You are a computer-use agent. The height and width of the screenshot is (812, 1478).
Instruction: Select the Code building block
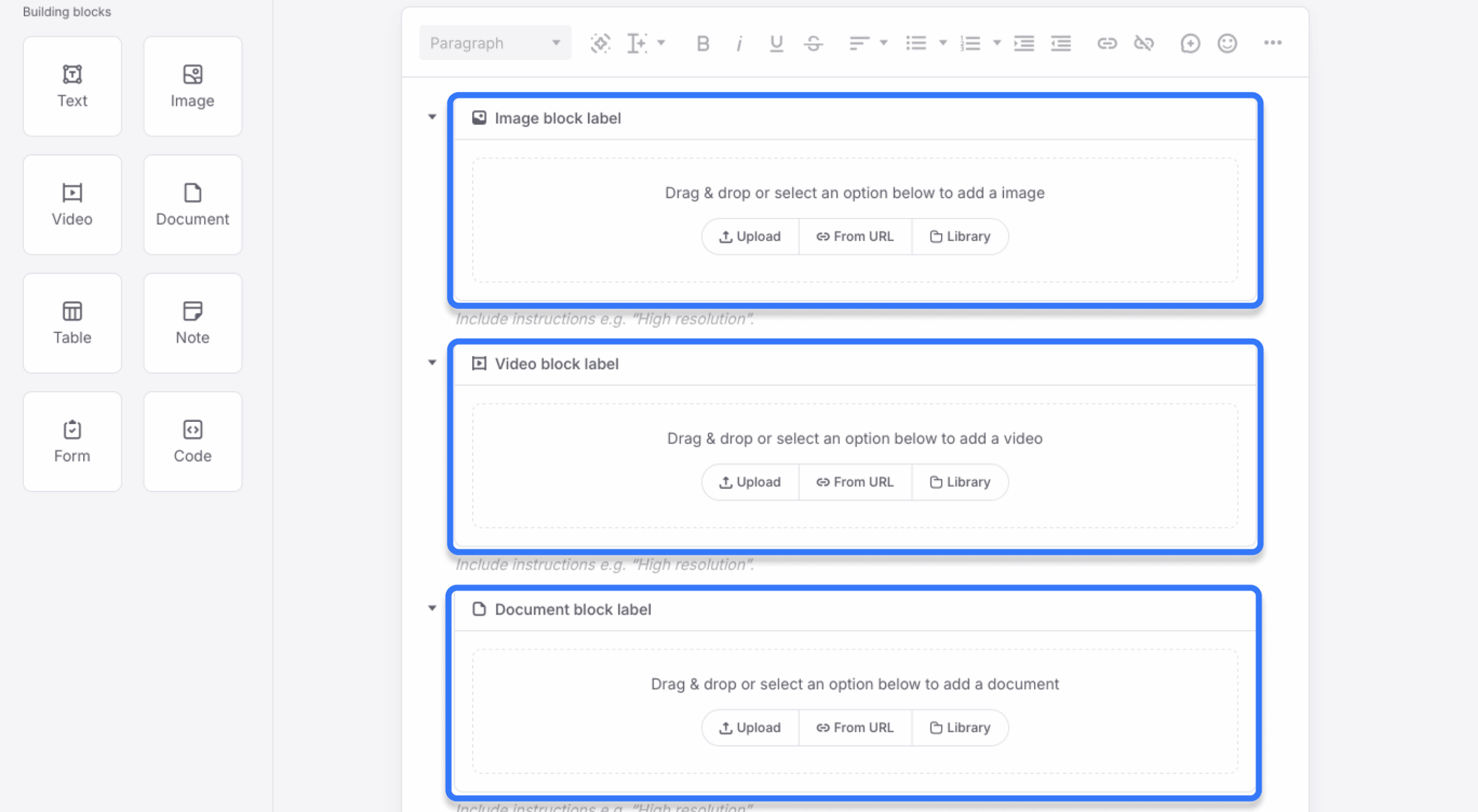tap(192, 441)
